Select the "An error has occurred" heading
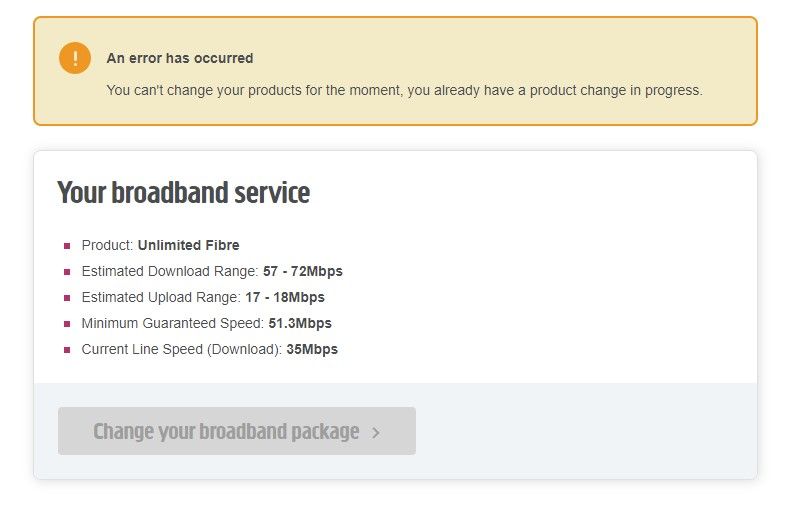Screen dimensions: 801x524 [180, 58]
